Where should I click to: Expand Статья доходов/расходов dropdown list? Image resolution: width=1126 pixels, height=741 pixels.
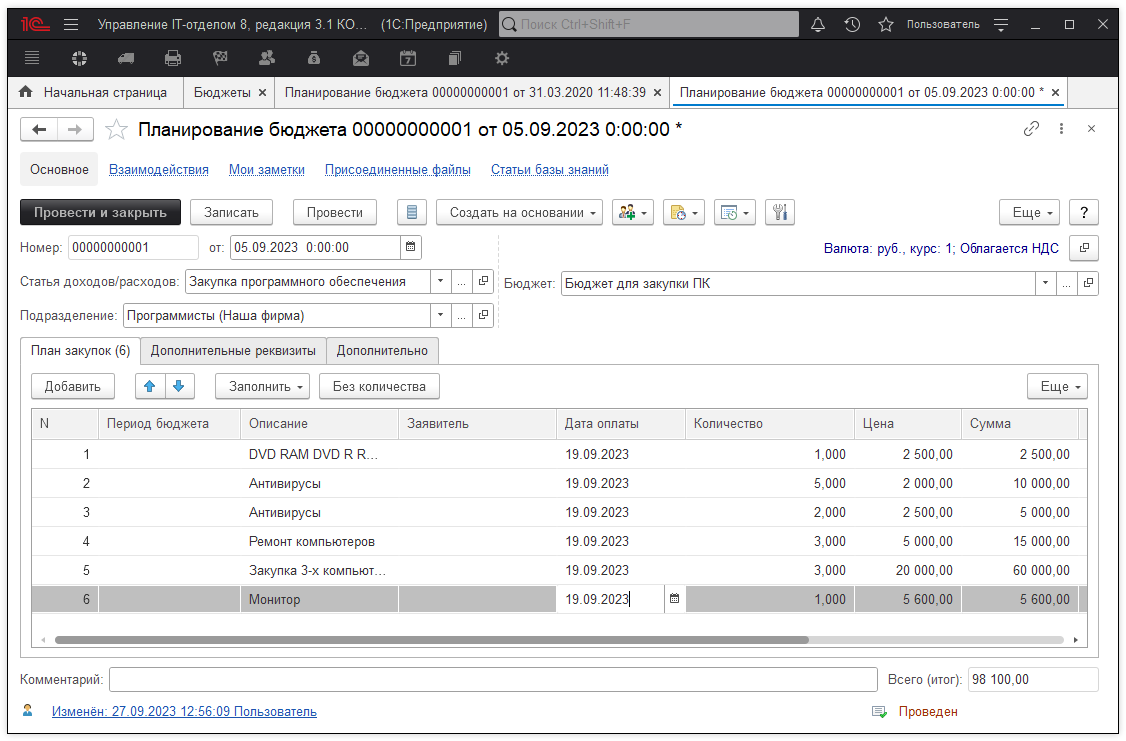pyautogui.click(x=440, y=282)
